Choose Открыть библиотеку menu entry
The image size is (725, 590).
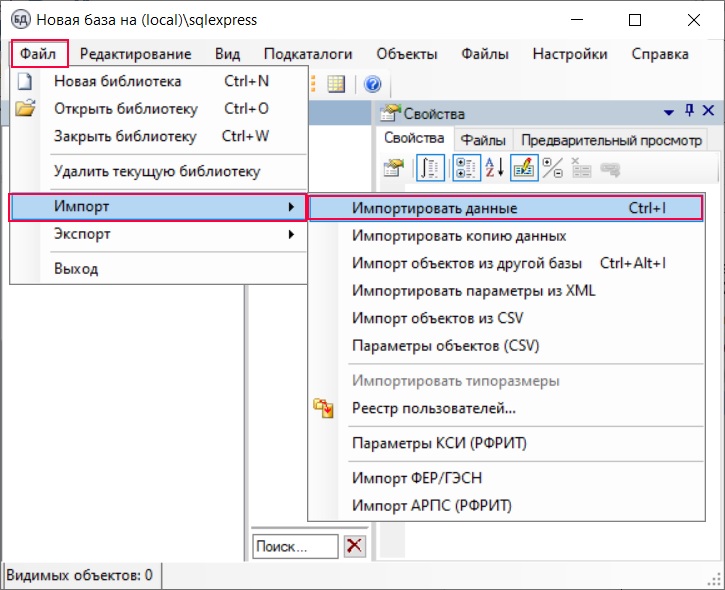coord(159,108)
